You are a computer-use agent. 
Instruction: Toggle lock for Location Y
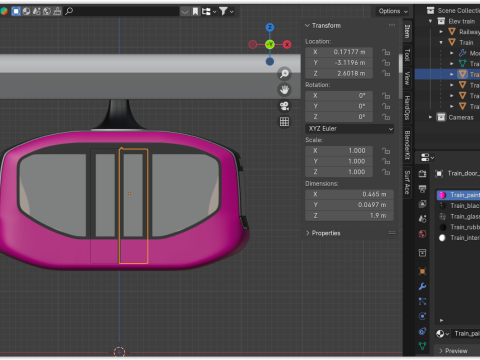(386, 63)
